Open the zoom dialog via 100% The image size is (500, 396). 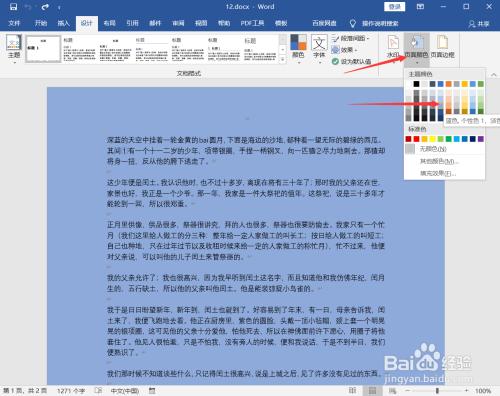coord(483,391)
